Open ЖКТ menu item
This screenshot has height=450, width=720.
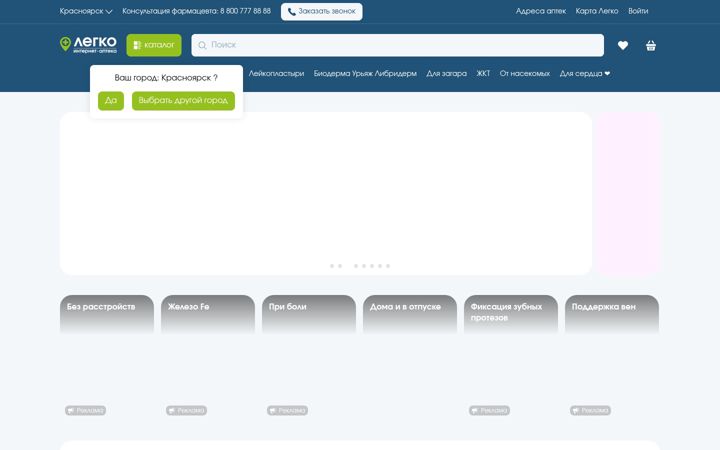(x=483, y=73)
